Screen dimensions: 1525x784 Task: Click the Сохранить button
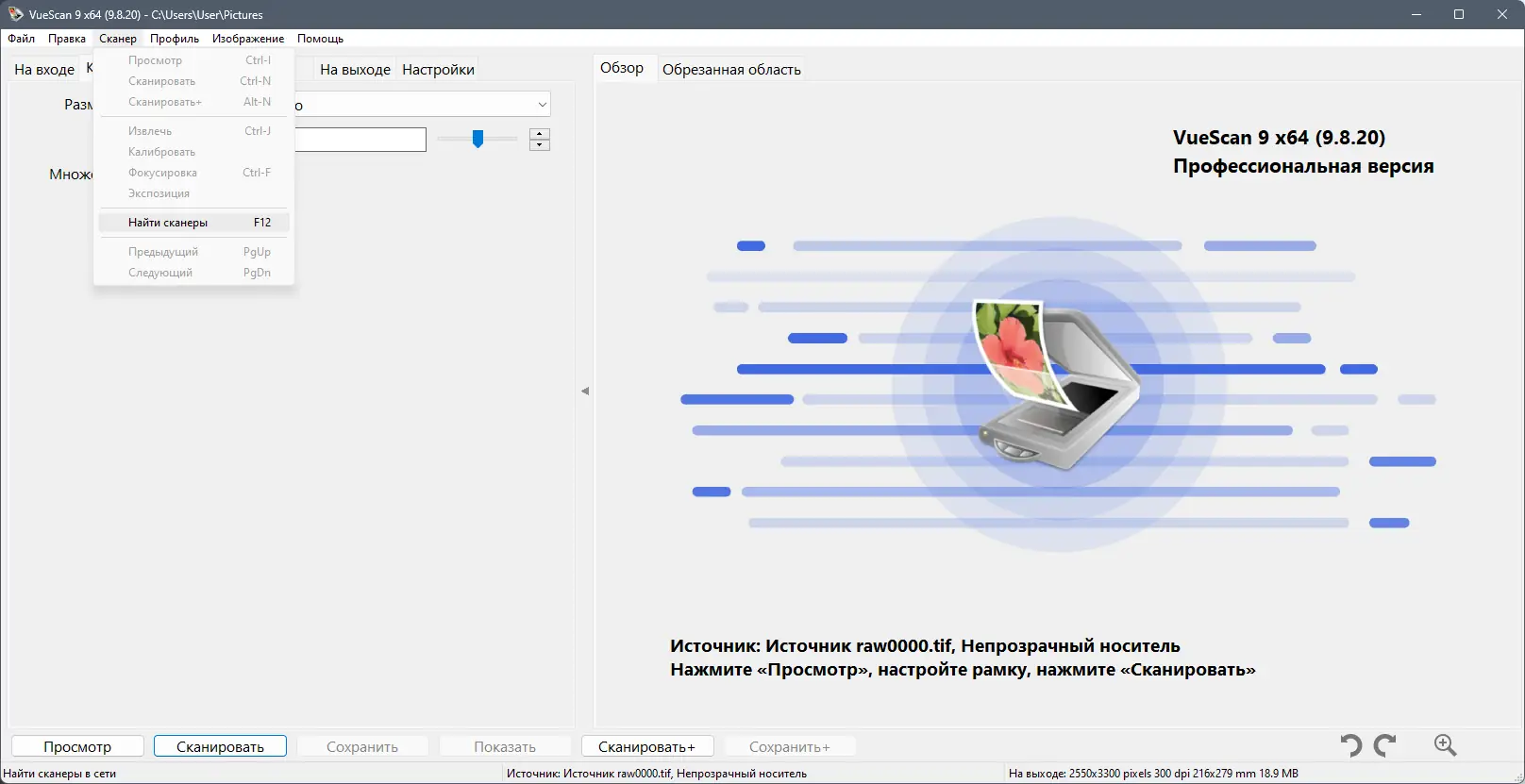click(x=362, y=746)
